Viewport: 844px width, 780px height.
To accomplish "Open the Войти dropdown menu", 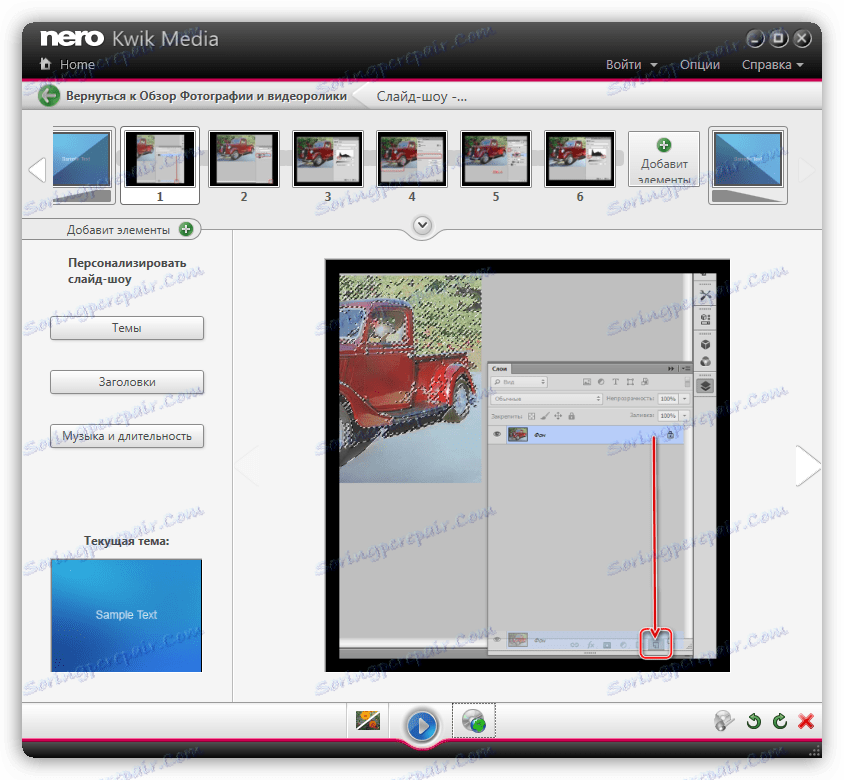I will click(631, 64).
